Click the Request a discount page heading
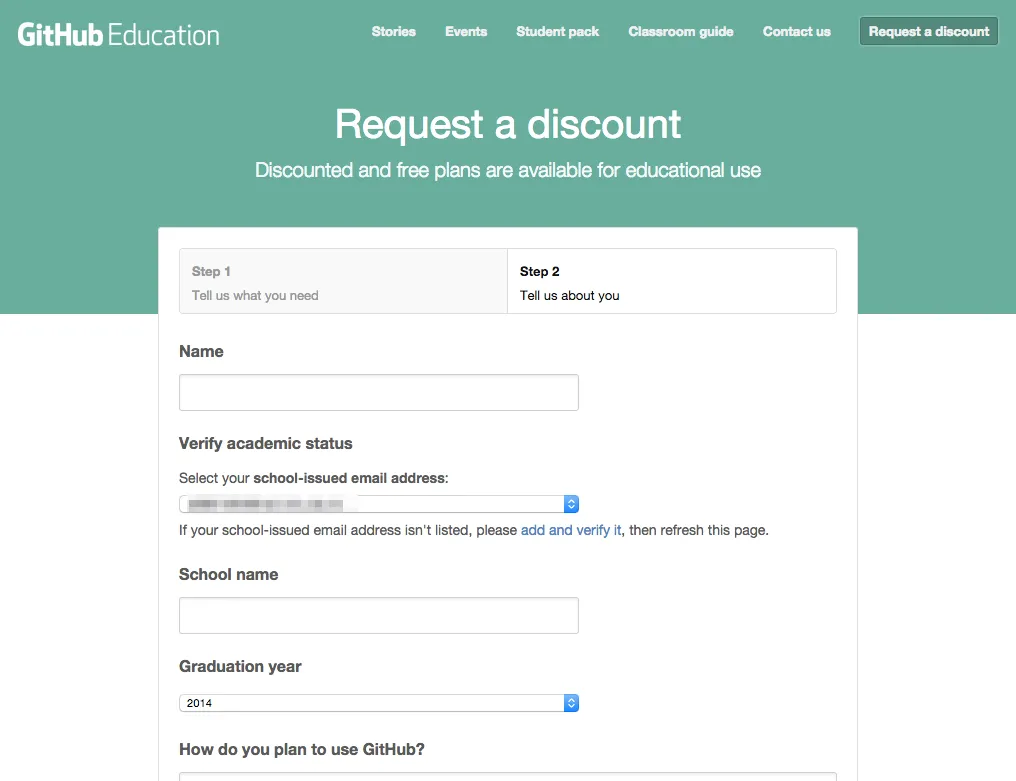Screen dimensions: 1016x781 pos(507,124)
